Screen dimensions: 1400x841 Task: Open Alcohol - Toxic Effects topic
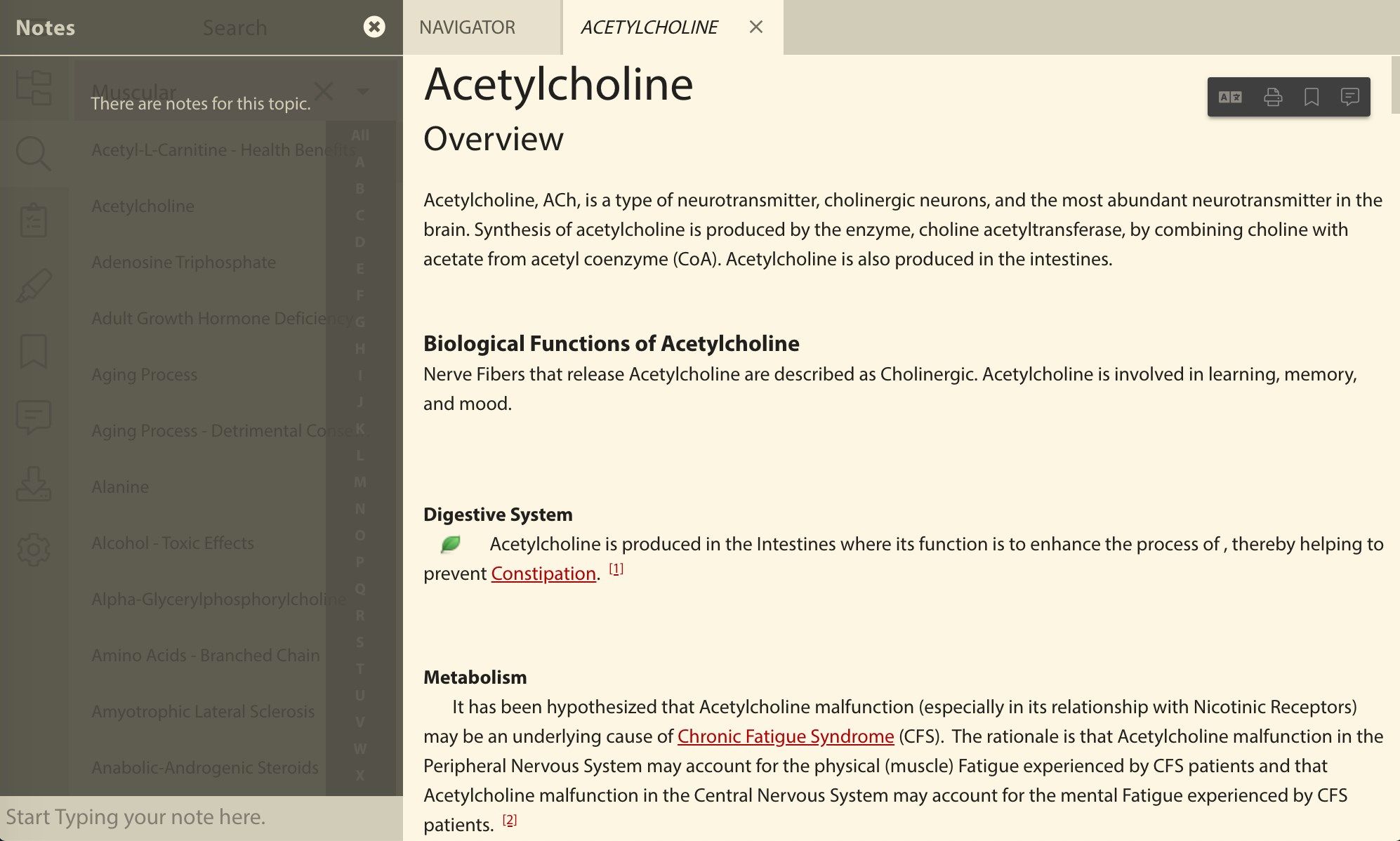coord(173,543)
